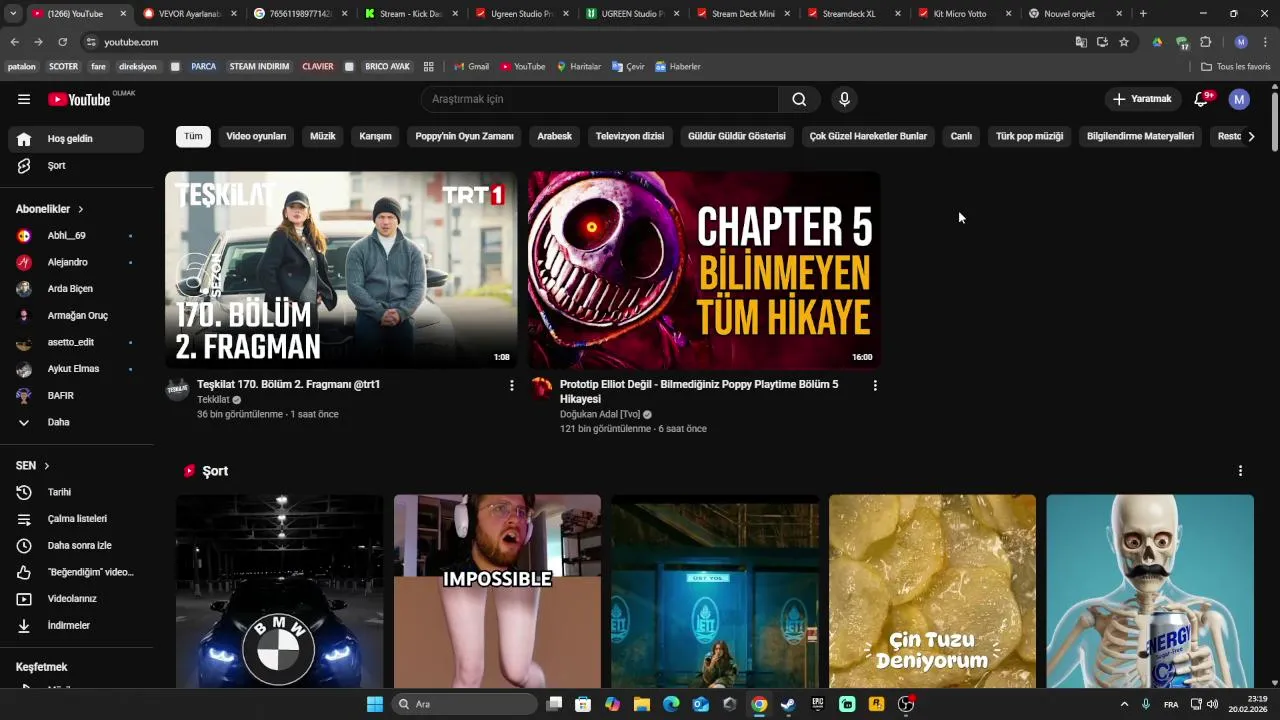Open Çalma listeleri playlists
The image size is (1280, 720).
(x=76, y=519)
